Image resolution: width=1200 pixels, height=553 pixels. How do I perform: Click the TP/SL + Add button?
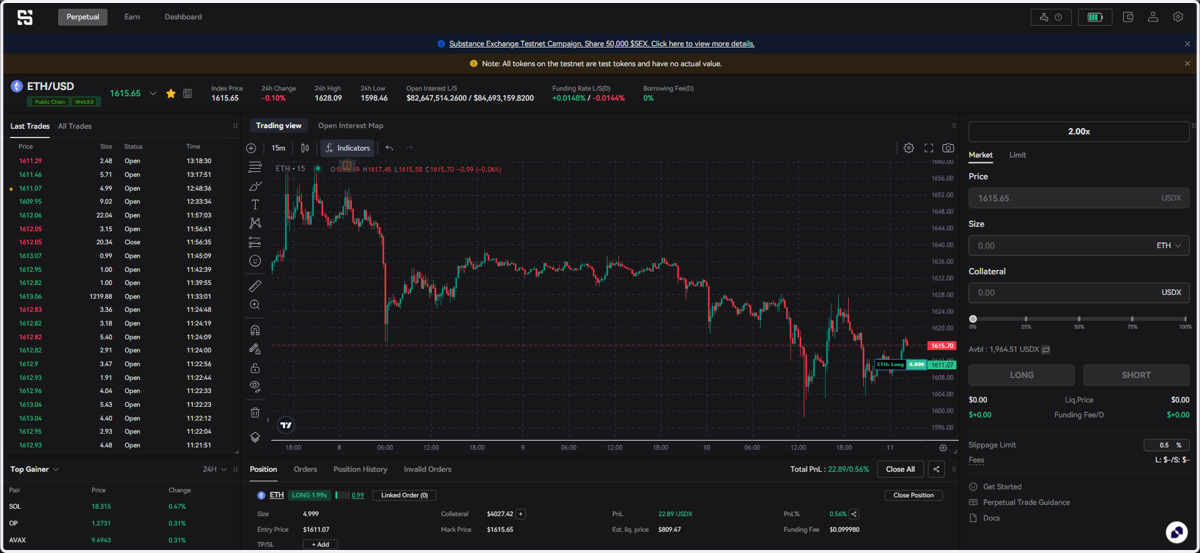tap(320, 545)
